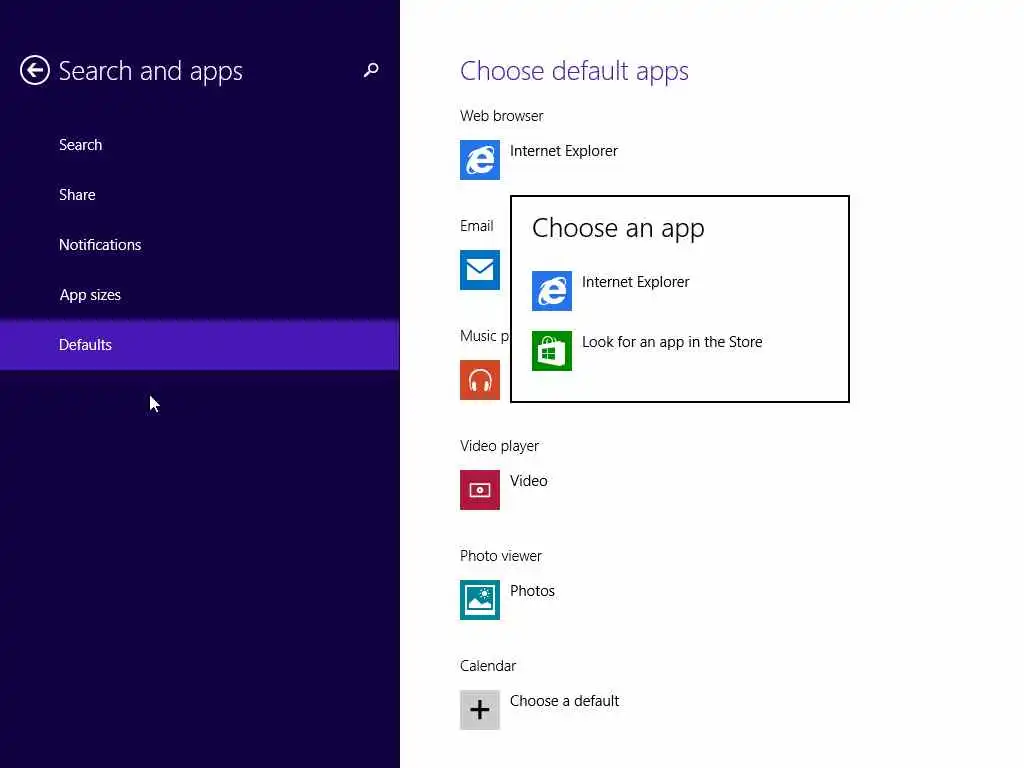This screenshot has width=1024, height=768.
Task: Click the Internet Explorer label under Web browser
Action: 564,151
